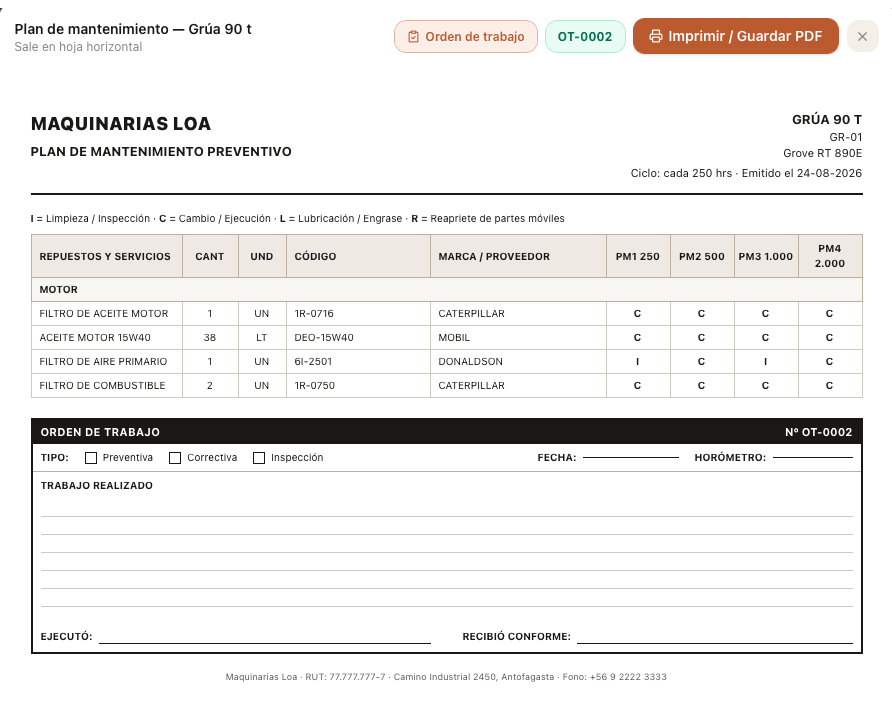Click the Maquinarias Loa footer text
The height and width of the screenshot is (708, 892).
click(446, 677)
